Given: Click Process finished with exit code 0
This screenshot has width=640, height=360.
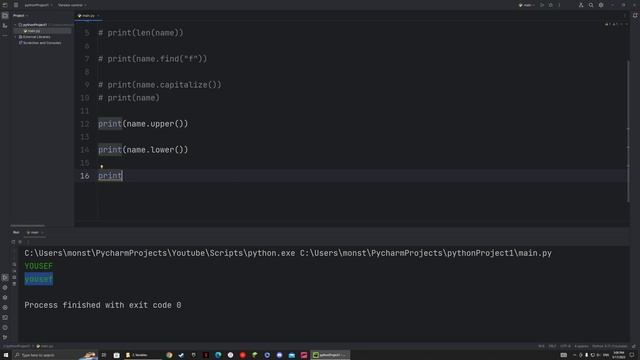Looking at the screenshot, I should tap(103, 305).
